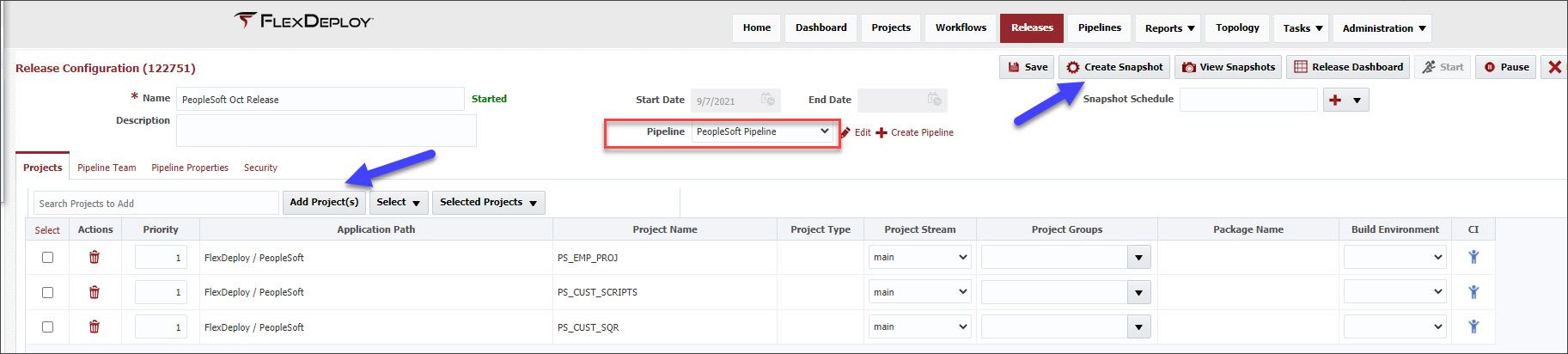Expand Project Groups dropdown for PS_EMP_PROJ
This screenshot has height=354, width=1568.
tap(1138, 257)
